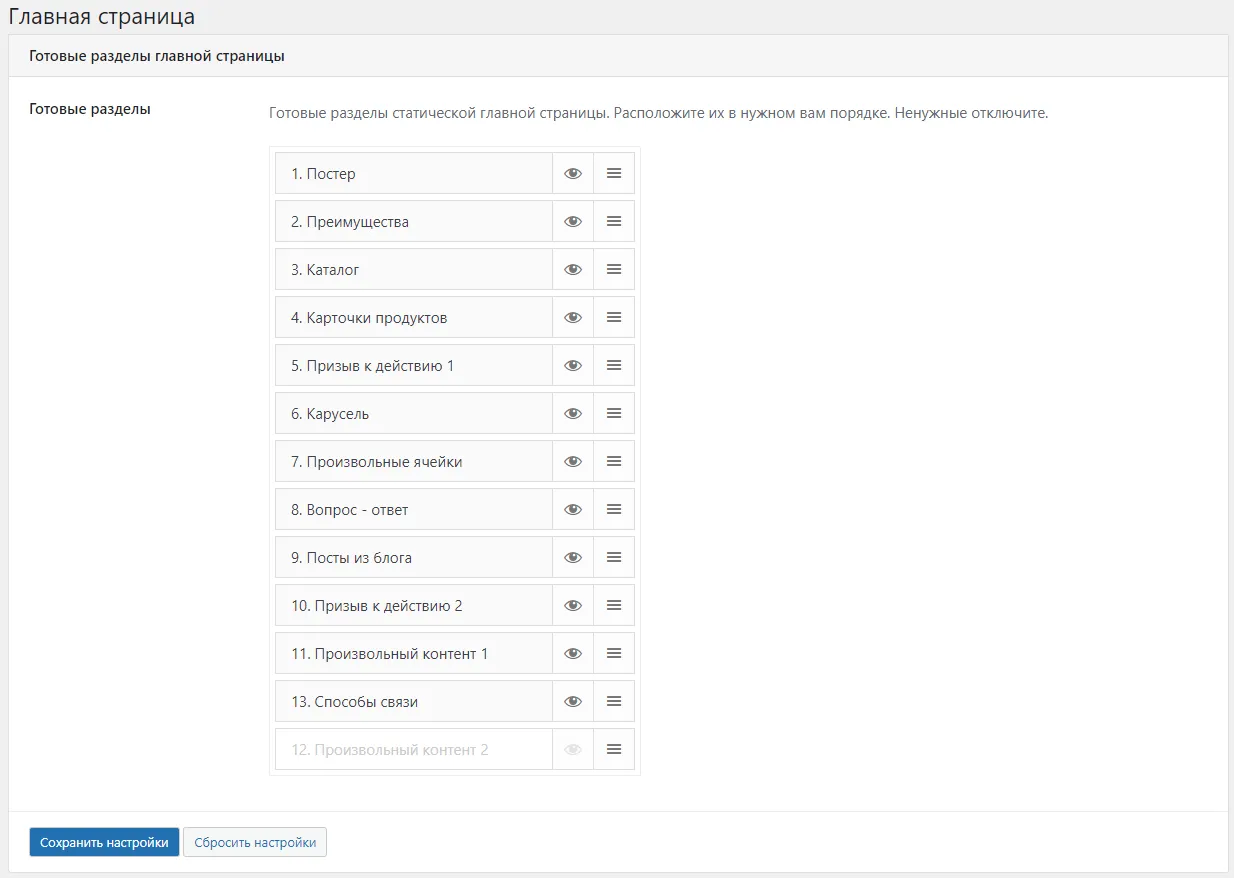Enable the disabled Произвольный контент 2 section
Viewport: 1234px width, 878px height.
click(x=573, y=749)
